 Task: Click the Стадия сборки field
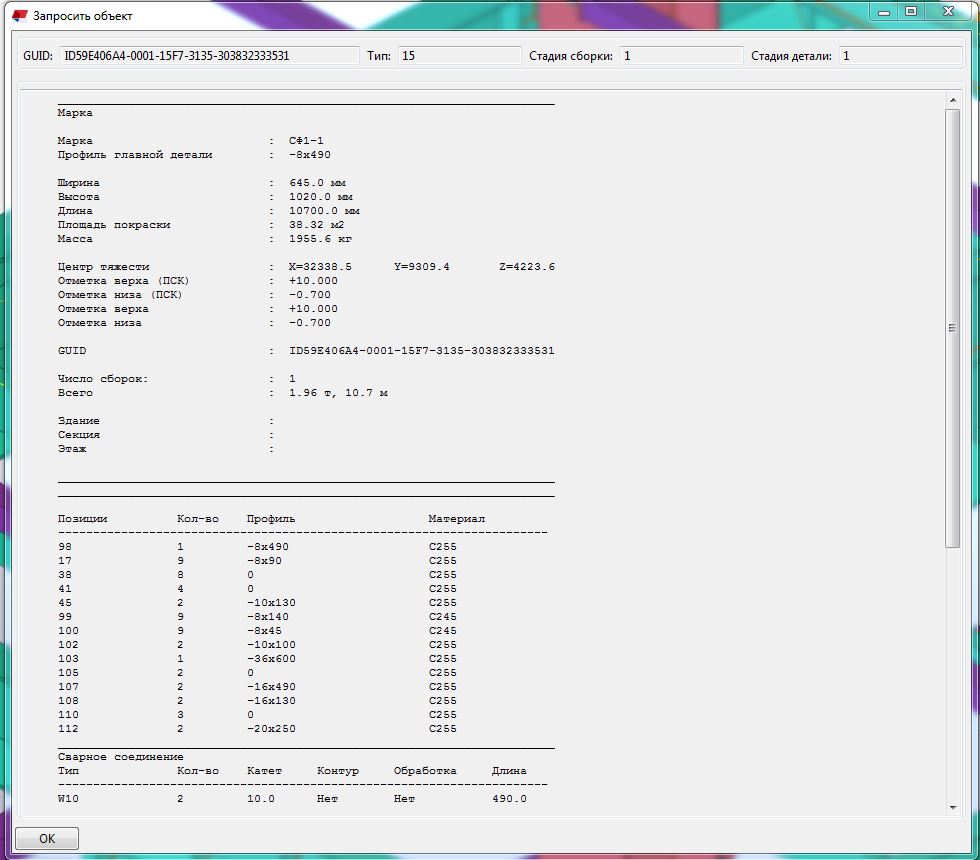pyautogui.click(x=681, y=56)
